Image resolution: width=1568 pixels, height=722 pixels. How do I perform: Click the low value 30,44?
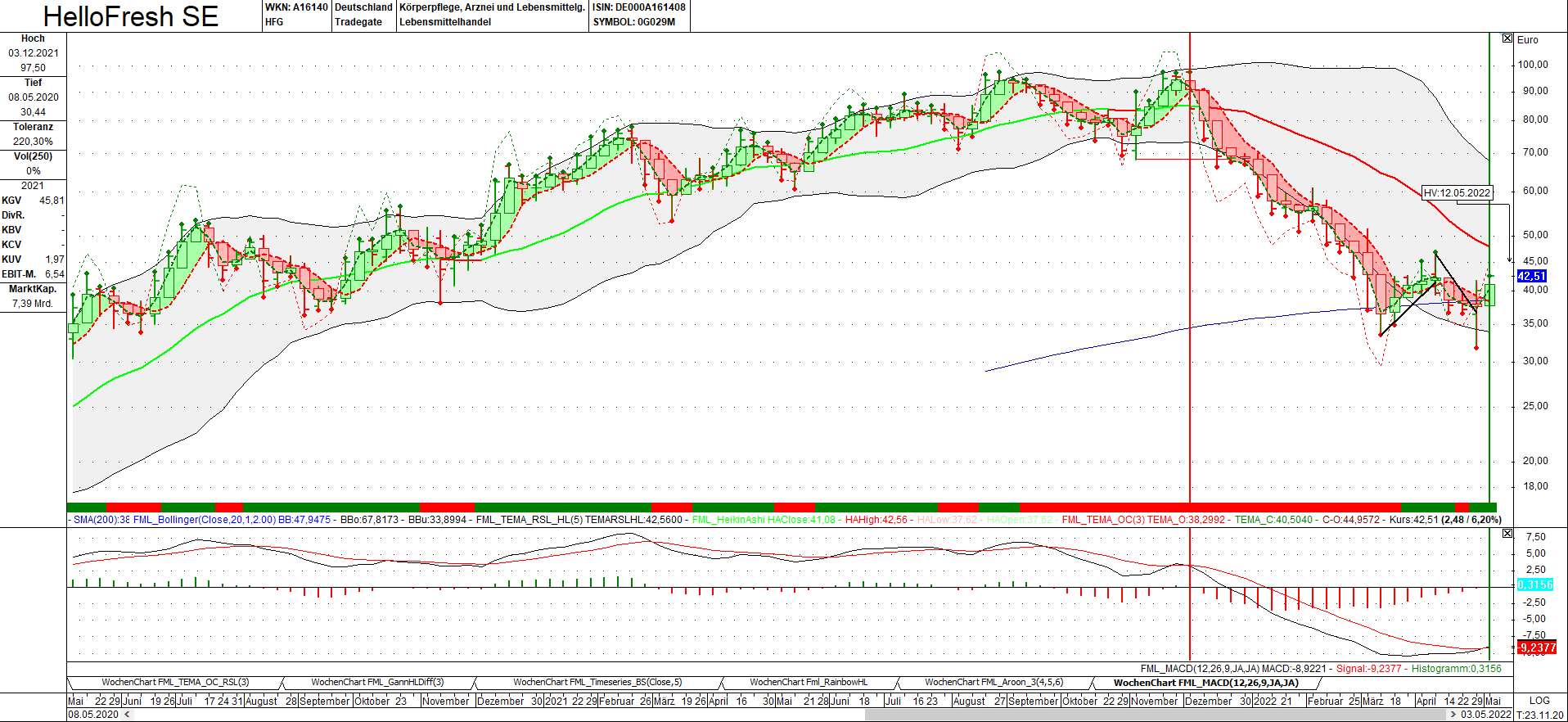coord(34,112)
